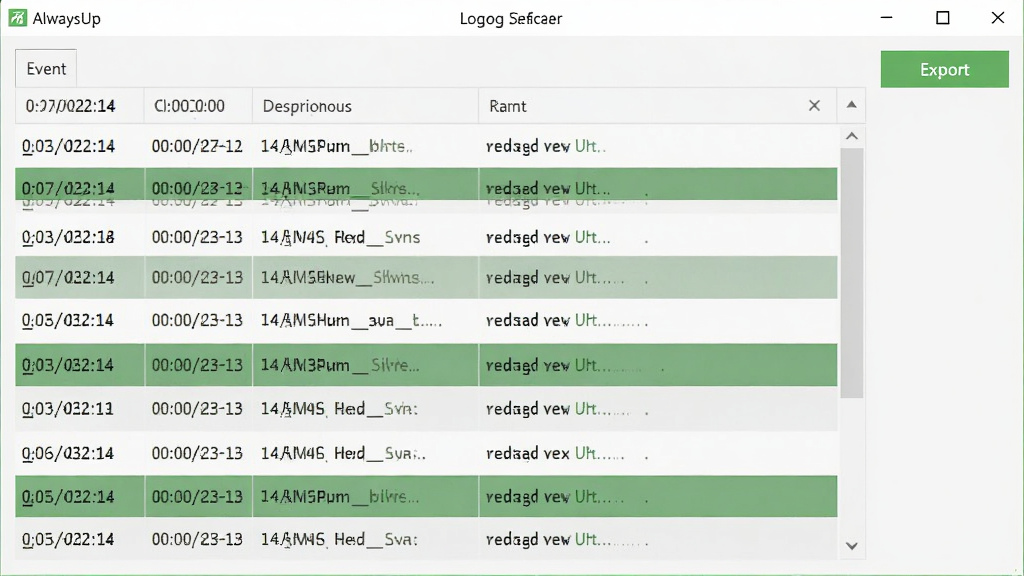The height and width of the screenshot is (576, 1024).
Task: Click the description 14AMSHum__sua__t....
Action: coord(351,321)
